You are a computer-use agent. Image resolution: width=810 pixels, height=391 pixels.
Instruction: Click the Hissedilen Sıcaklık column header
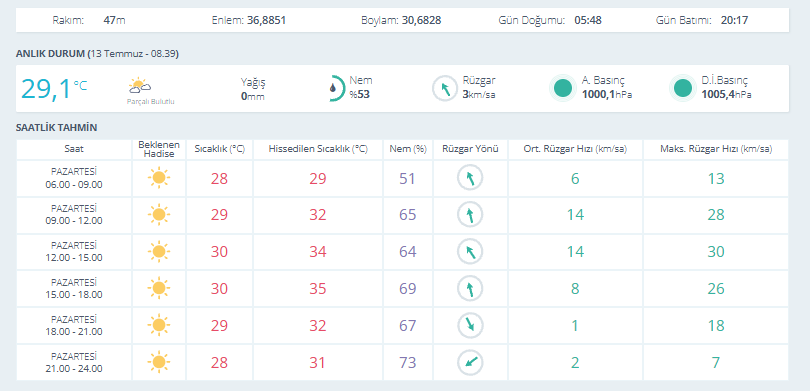[318, 149]
